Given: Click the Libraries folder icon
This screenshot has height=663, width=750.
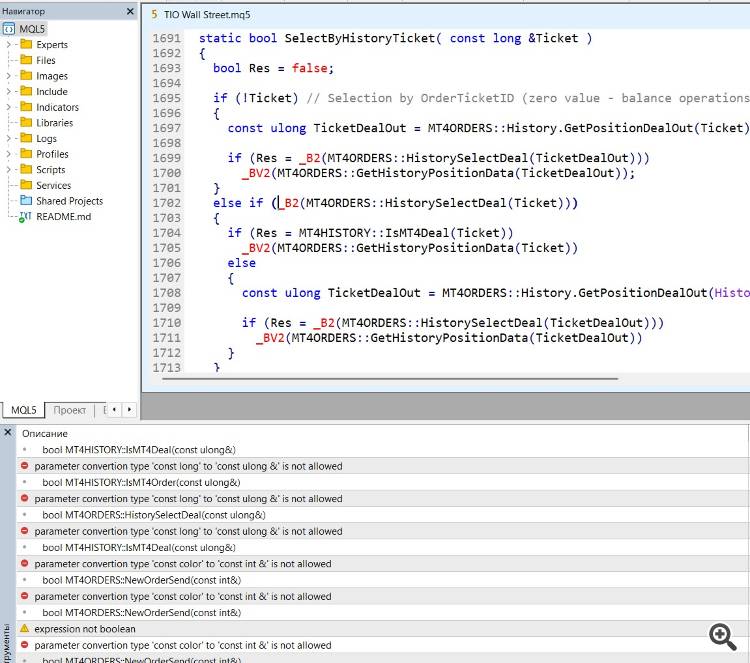Looking at the screenshot, I should [x=25, y=123].
